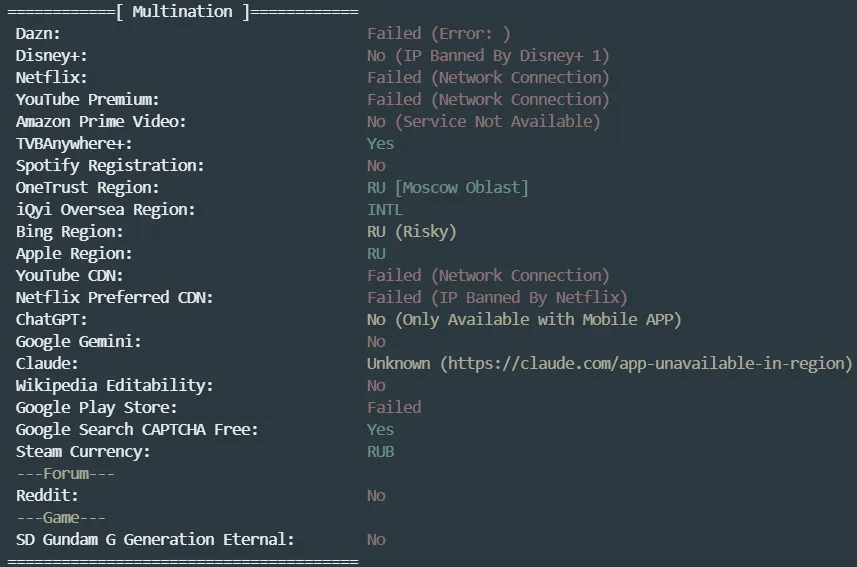Select the Disney+ IP Banned result text
Screen dimensions: 857x567
tap(487, 56)
